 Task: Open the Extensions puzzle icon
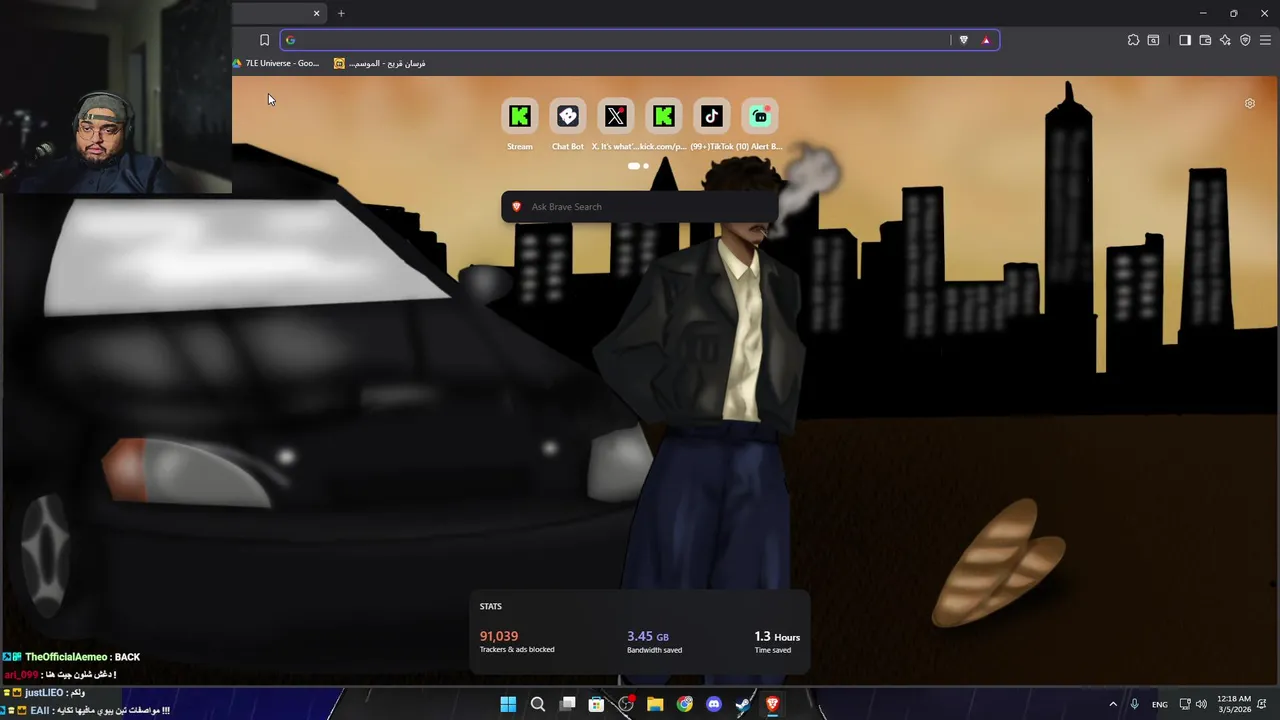pyautogui.click(x=1133, y=40)
